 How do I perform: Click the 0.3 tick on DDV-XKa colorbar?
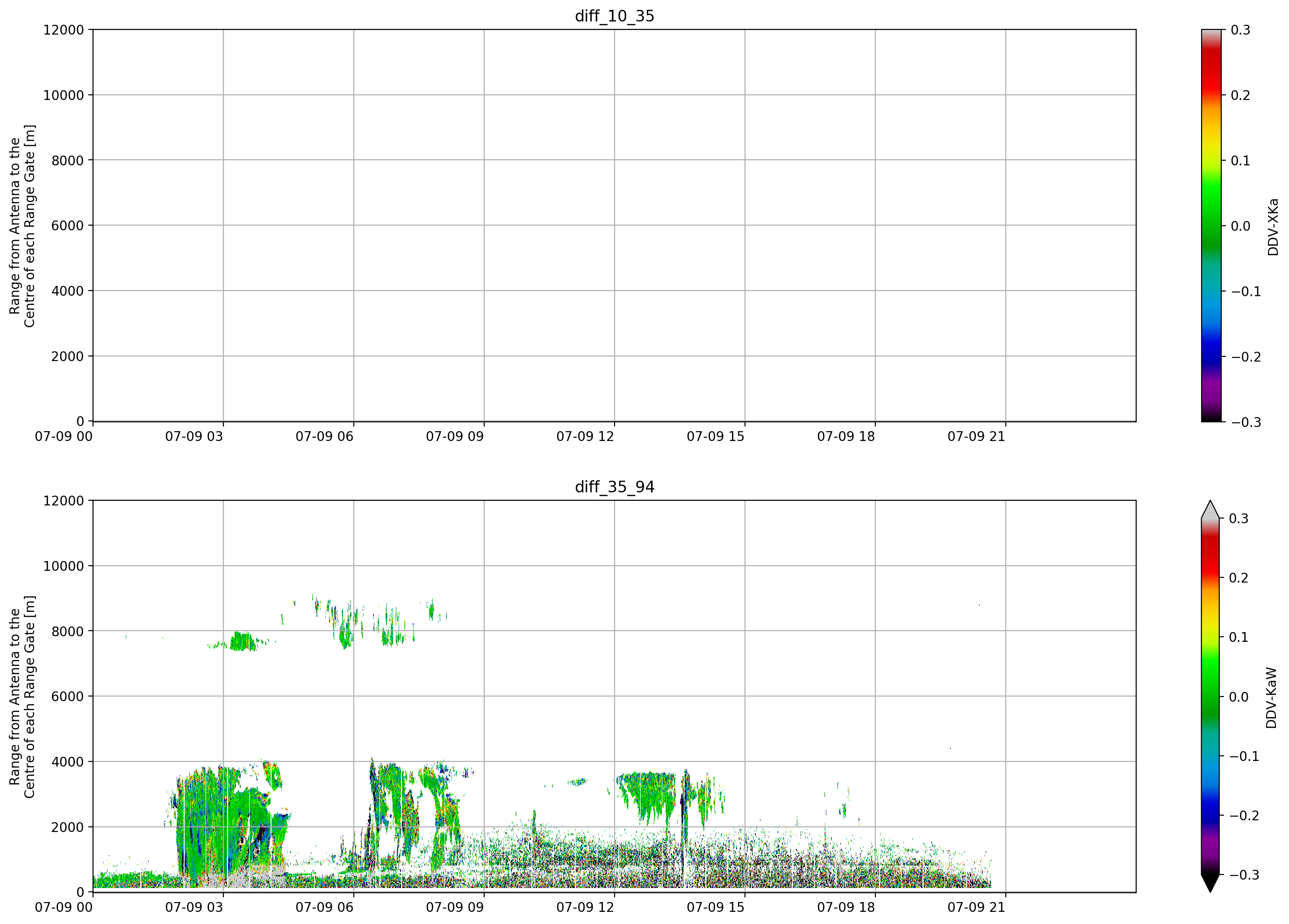(x=1241, y=30)
